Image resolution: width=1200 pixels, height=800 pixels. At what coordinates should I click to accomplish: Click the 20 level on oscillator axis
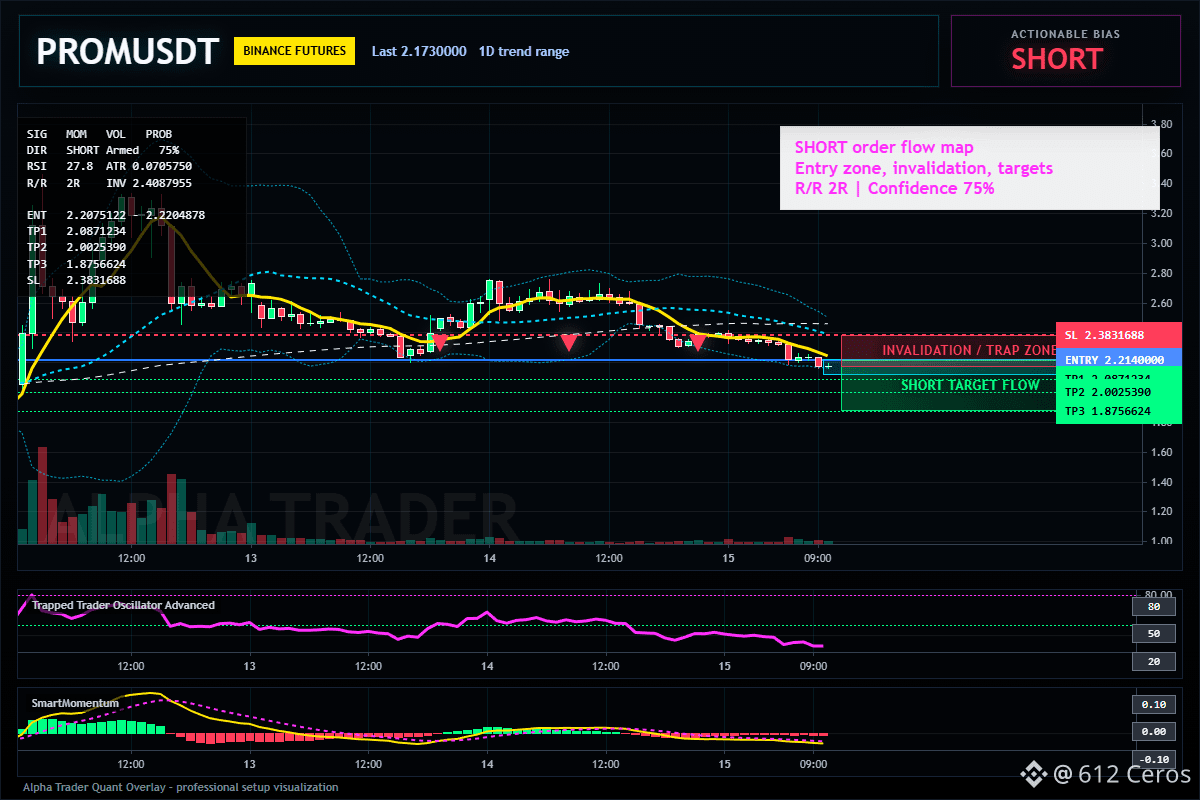pyautogui.click(x=1154, y=662)
